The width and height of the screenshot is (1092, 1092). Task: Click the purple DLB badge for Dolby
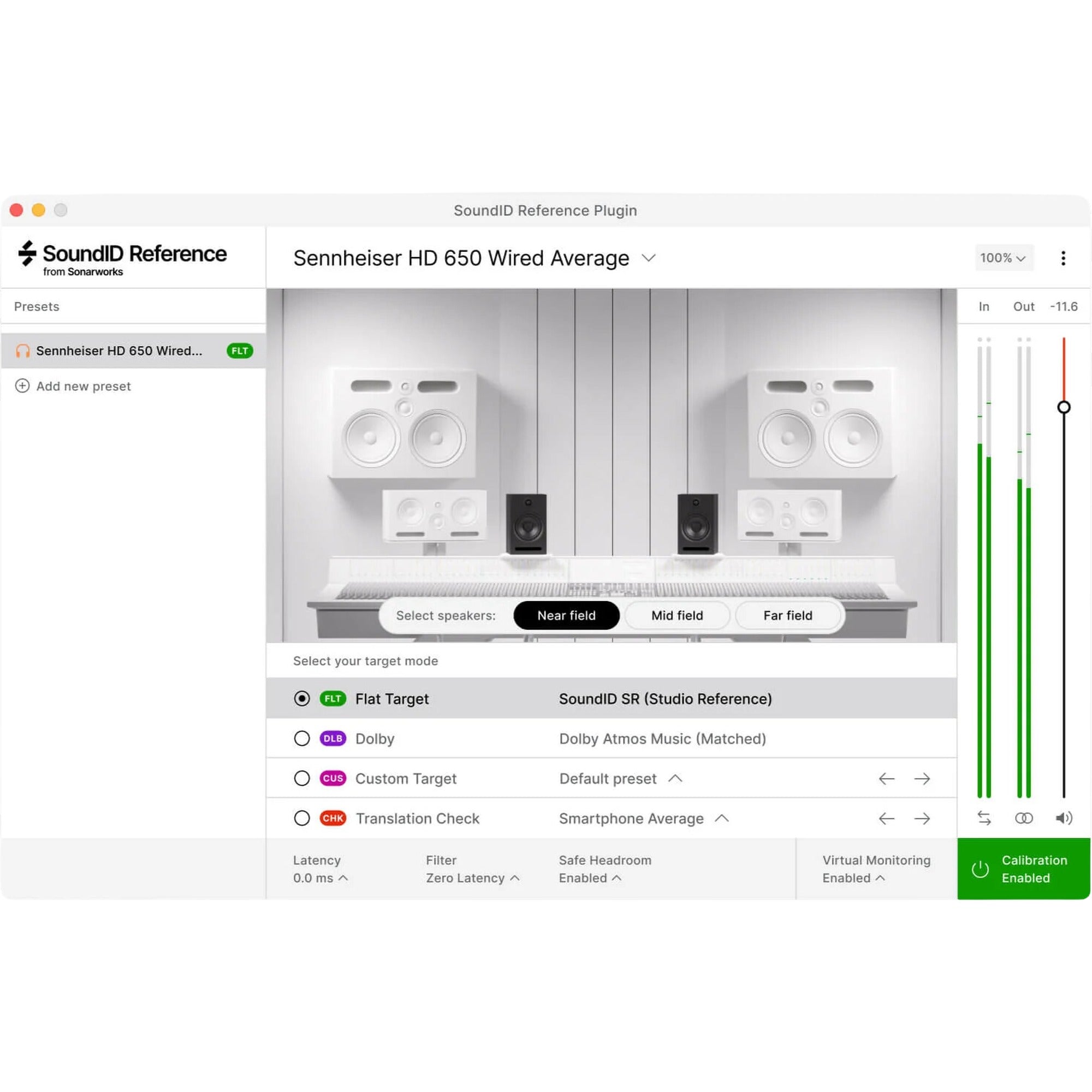(x=333, y=739)
